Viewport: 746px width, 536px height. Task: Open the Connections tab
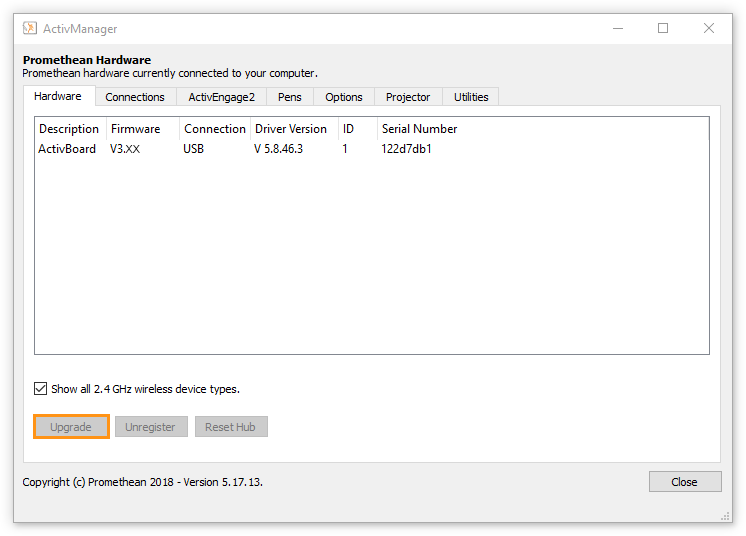tap(135, 97)
